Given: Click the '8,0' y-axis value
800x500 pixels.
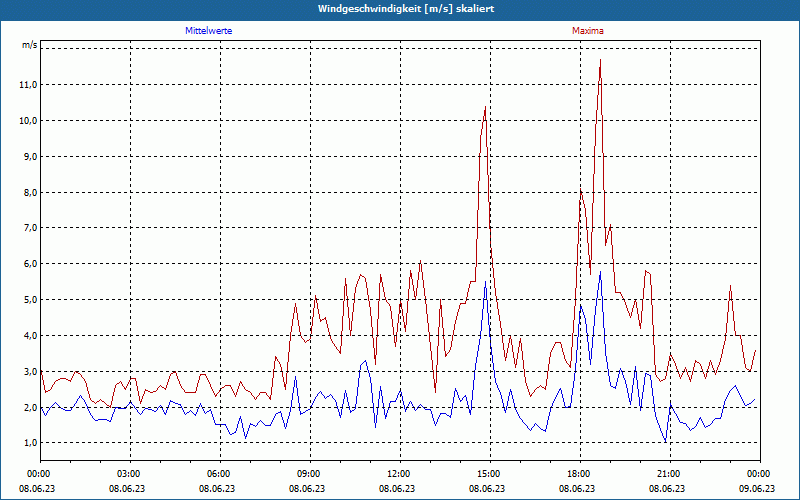Looking at the screenshot, I should tap(31, 193).
